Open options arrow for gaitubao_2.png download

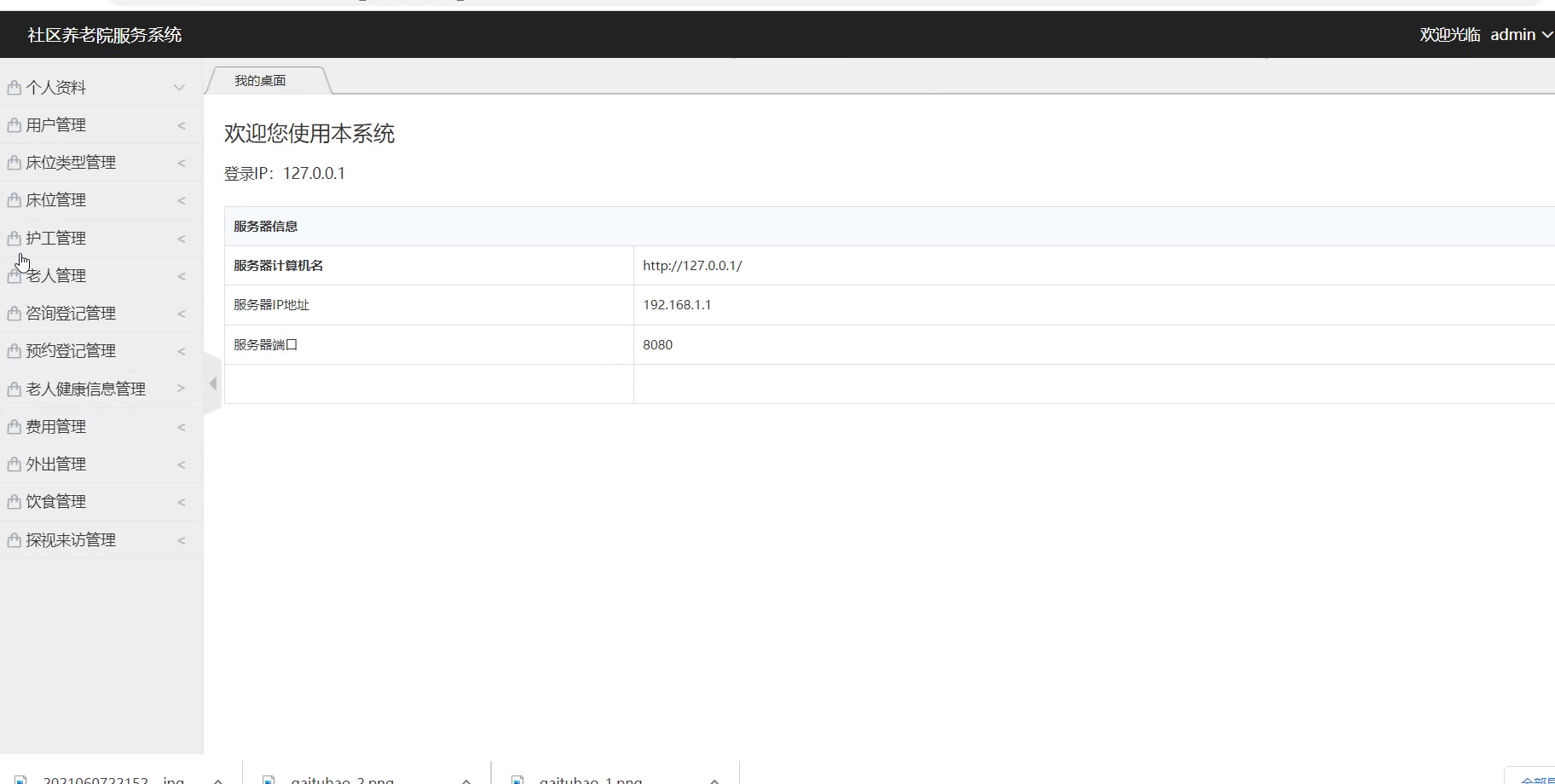(x=466, y=780)
